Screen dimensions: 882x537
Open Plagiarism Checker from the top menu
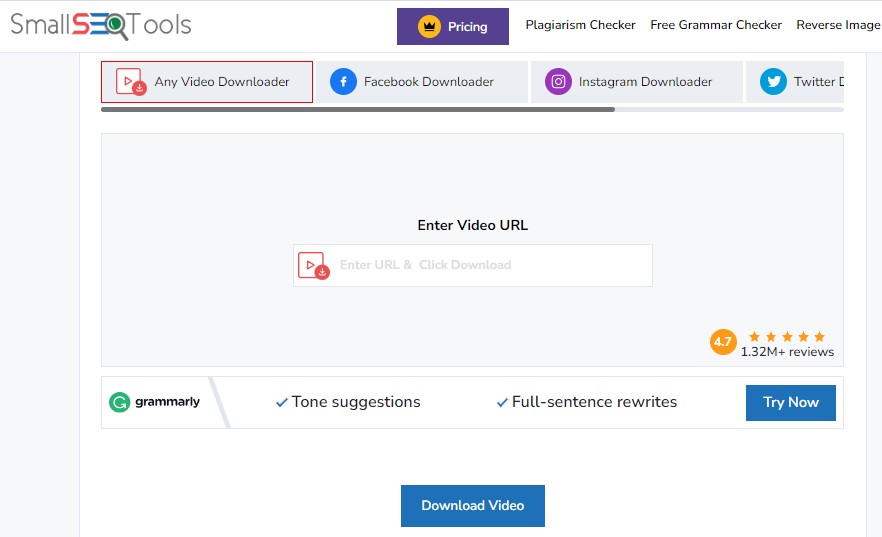click(580, 25)
